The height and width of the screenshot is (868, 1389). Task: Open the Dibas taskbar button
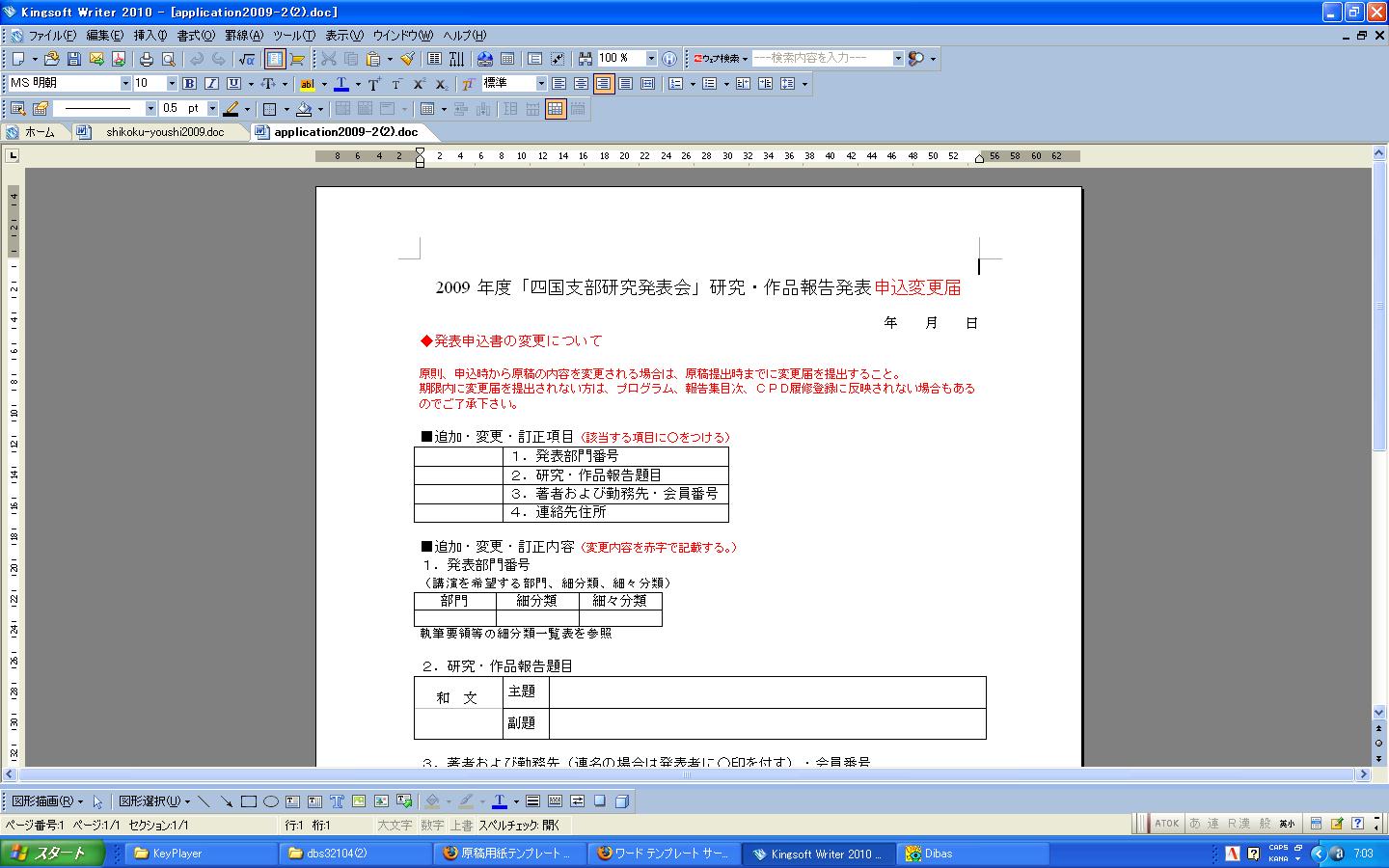coord(974,854)
